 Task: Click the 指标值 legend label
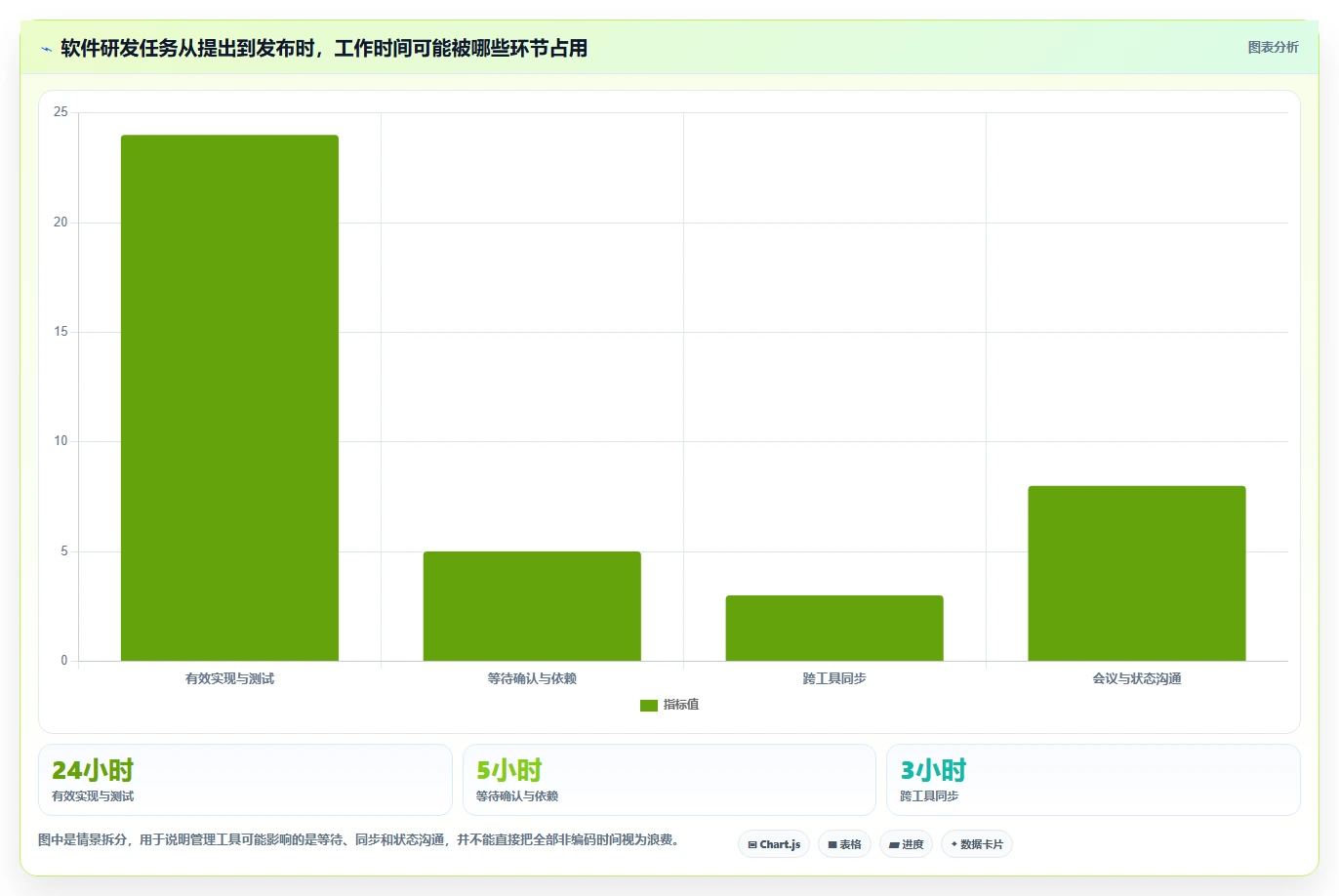click(681, 705)
